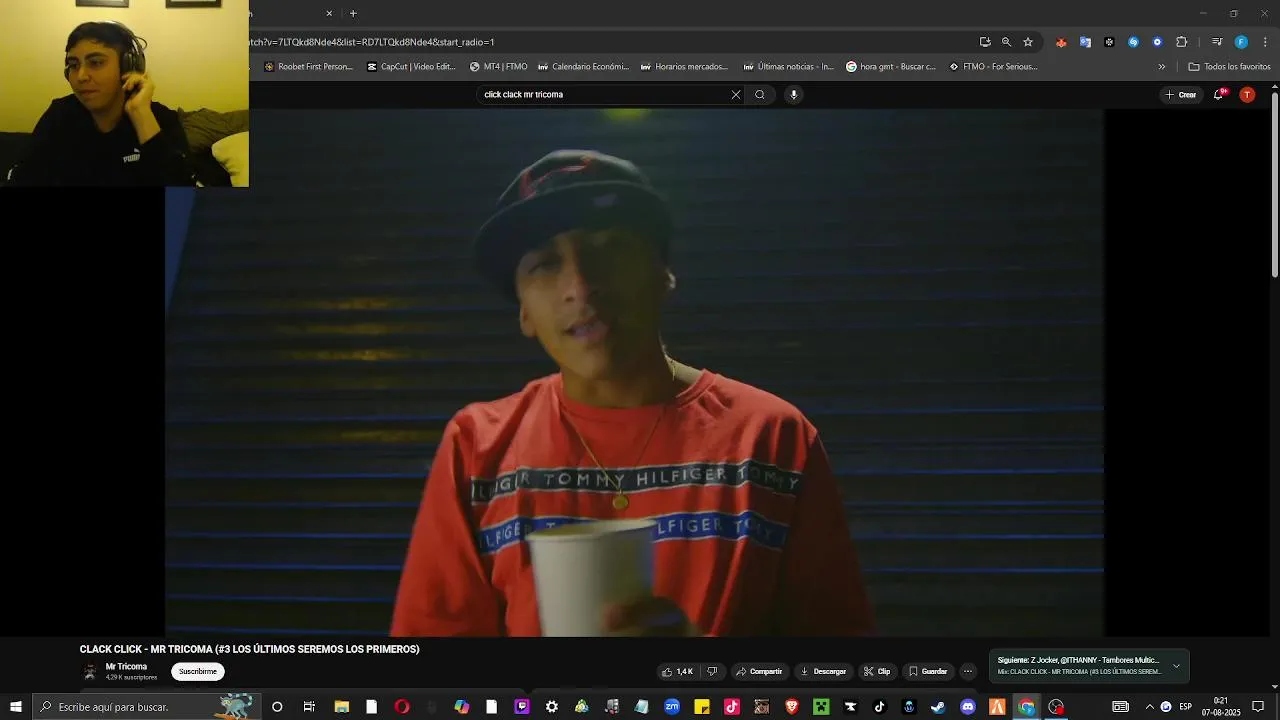Viewport: 1280px width, 720px height.
Task: Subscribe with the Suscribirme button
Action: (x=198, y=672)
